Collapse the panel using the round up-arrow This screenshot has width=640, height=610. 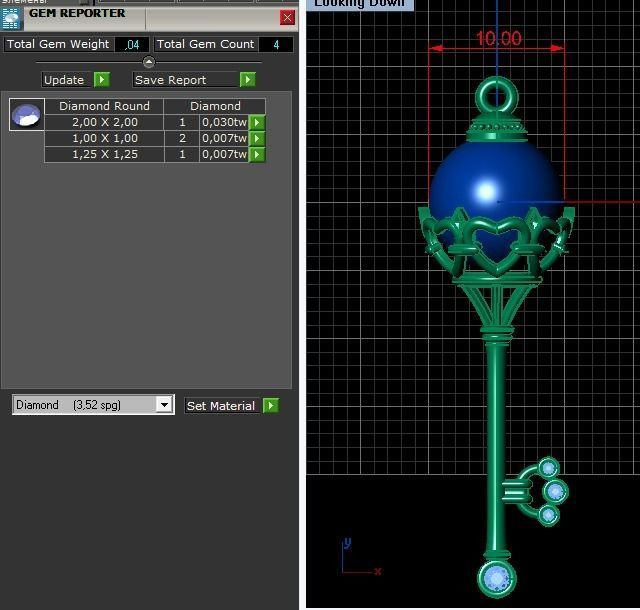(x=149, y=62)
